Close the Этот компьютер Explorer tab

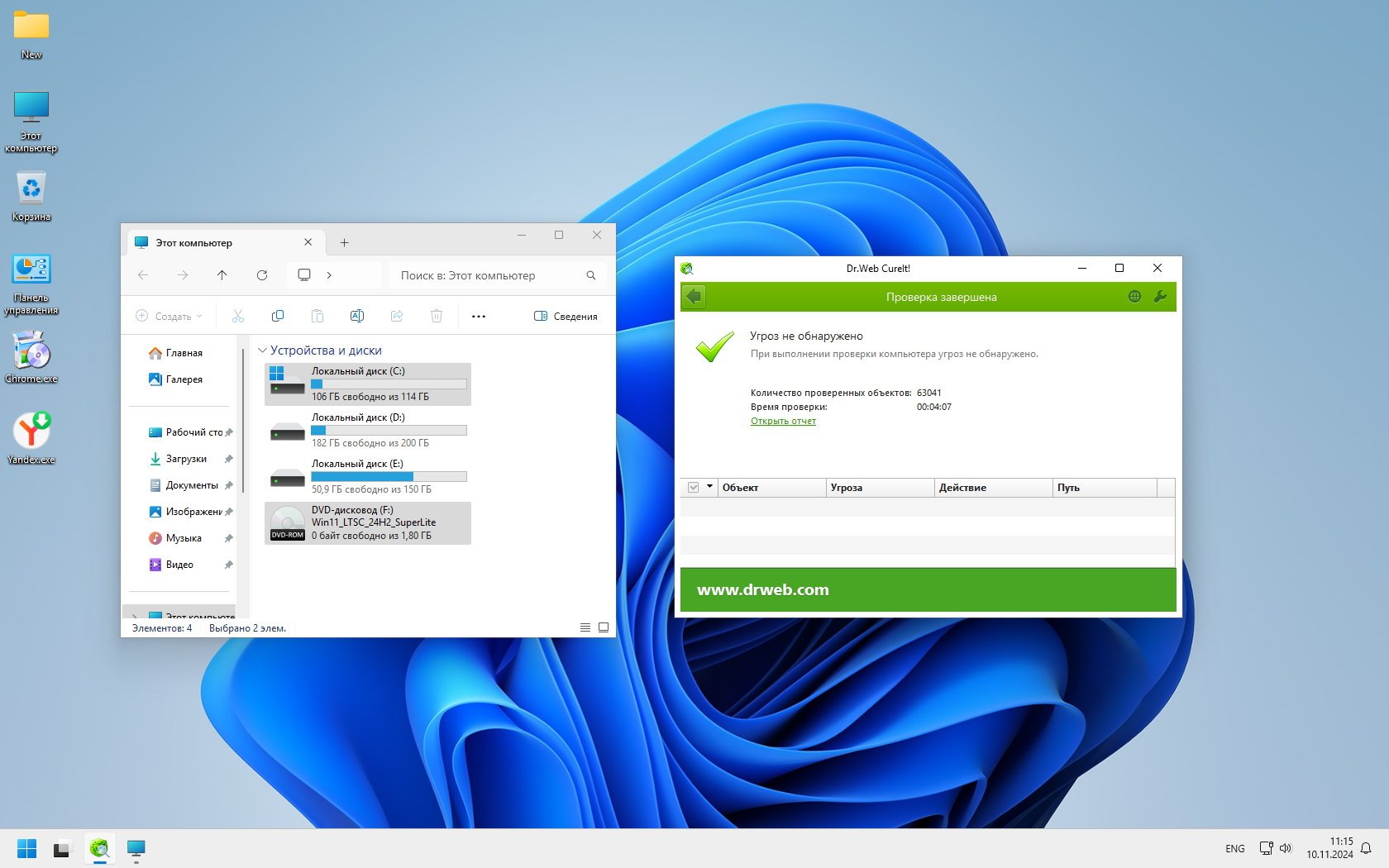(x=308, y=242)
